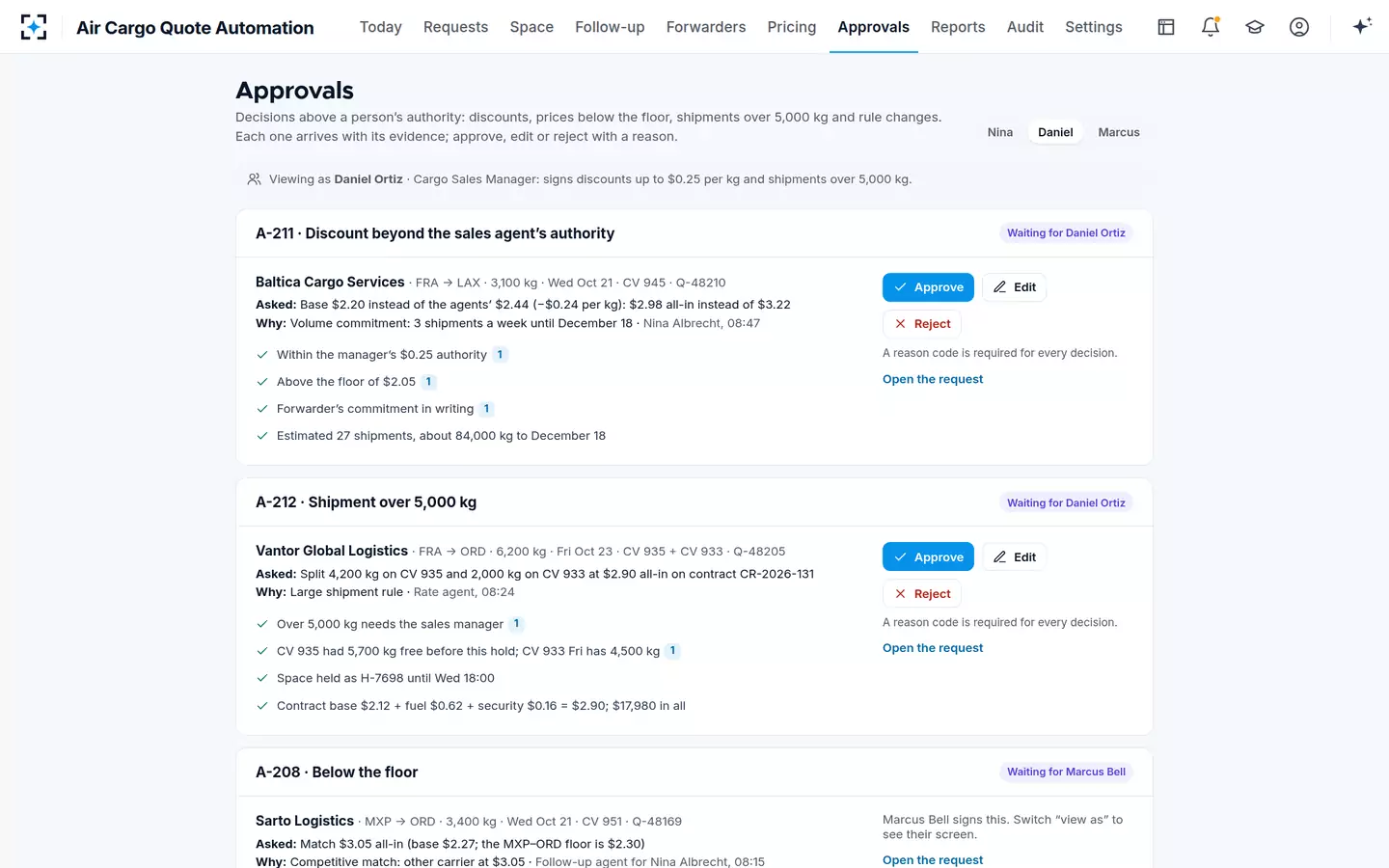Navigate to the Forwarders tab
Screen dimensions: 1389x868
coord(706,27)
